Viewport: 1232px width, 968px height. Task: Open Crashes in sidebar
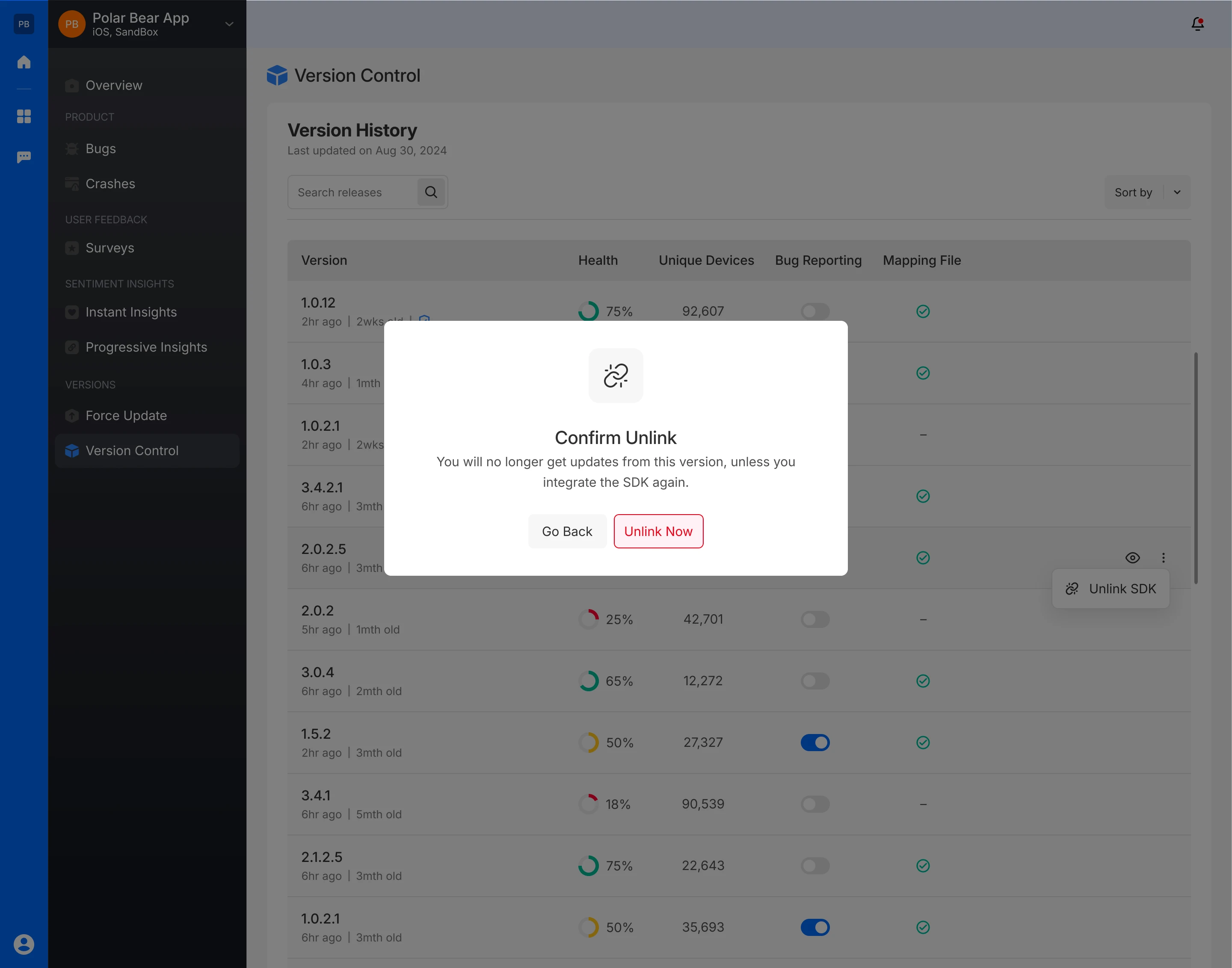point(110,184)
